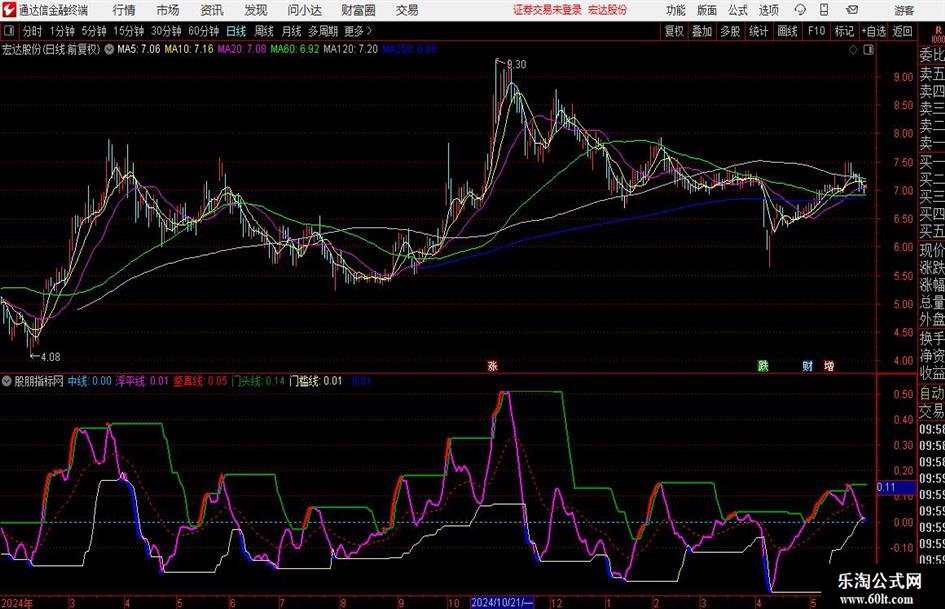This screenshot has height=609, width=945.
Task: Click the MA60: 6.92 label
Action: (x=295, y=49)
